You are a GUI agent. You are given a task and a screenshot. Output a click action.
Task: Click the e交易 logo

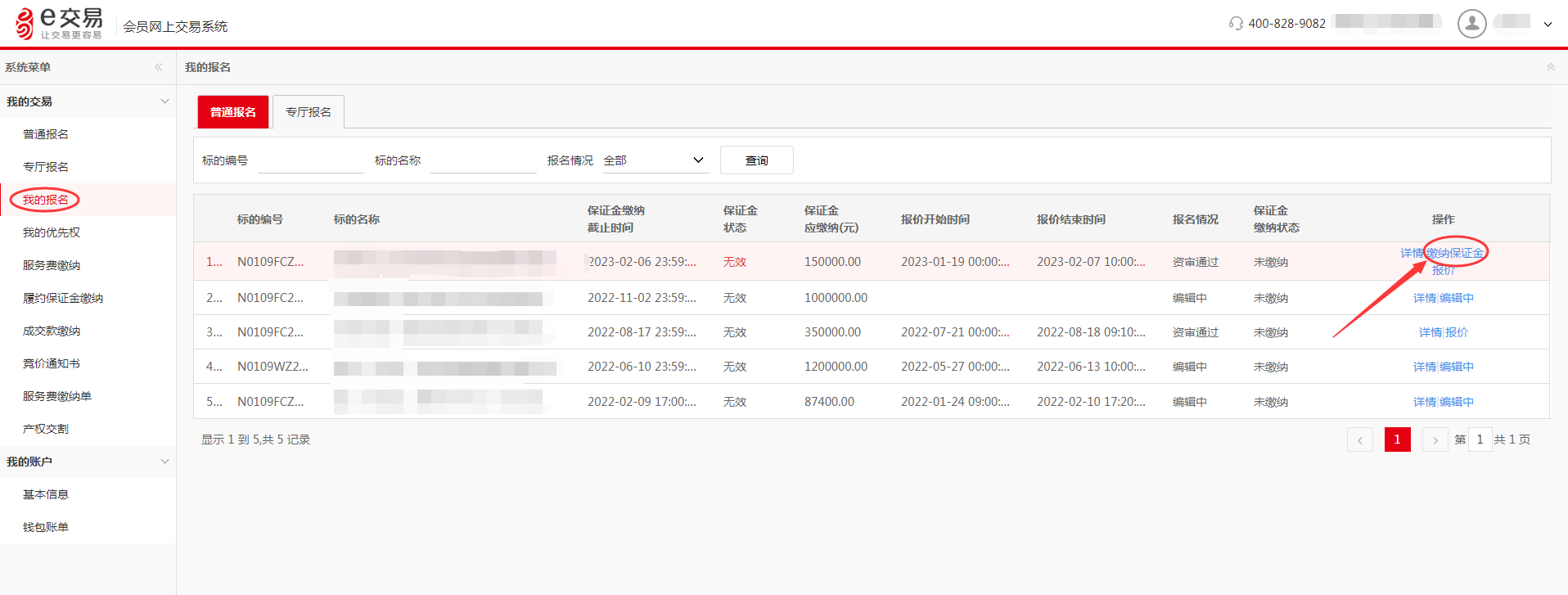(x=59, y=23)
